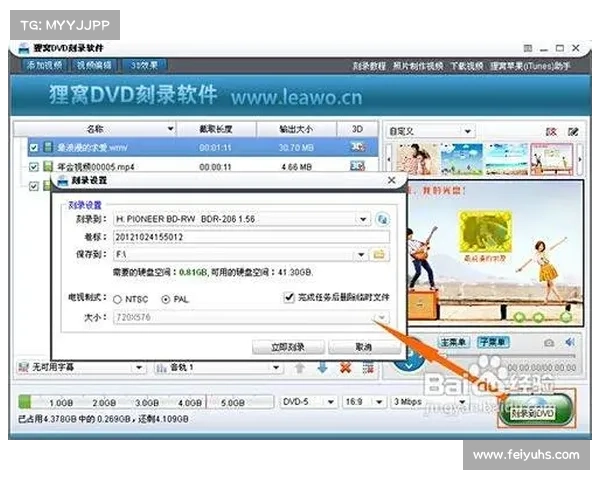Click the menu template edit pencil icon

click(573, 132)
